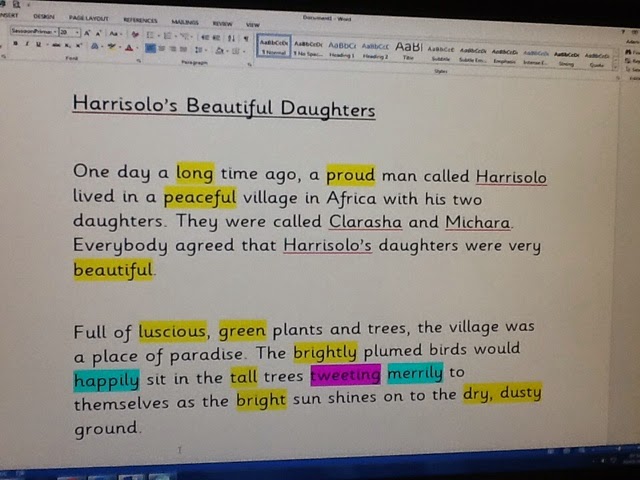Apply the text highlight color pen
This screenshot has height=480, width=640.
[111, 47]
